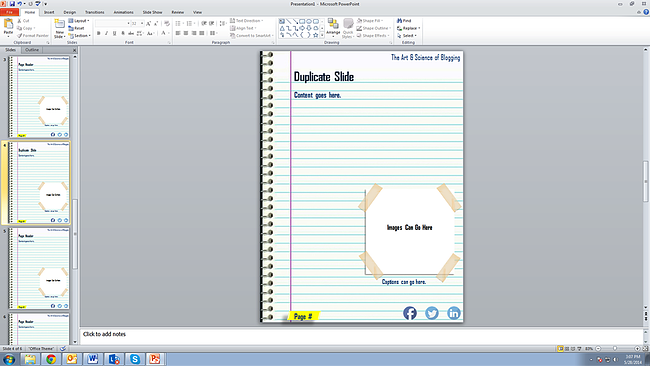Open the Section dropdown menu

point(80,36)
